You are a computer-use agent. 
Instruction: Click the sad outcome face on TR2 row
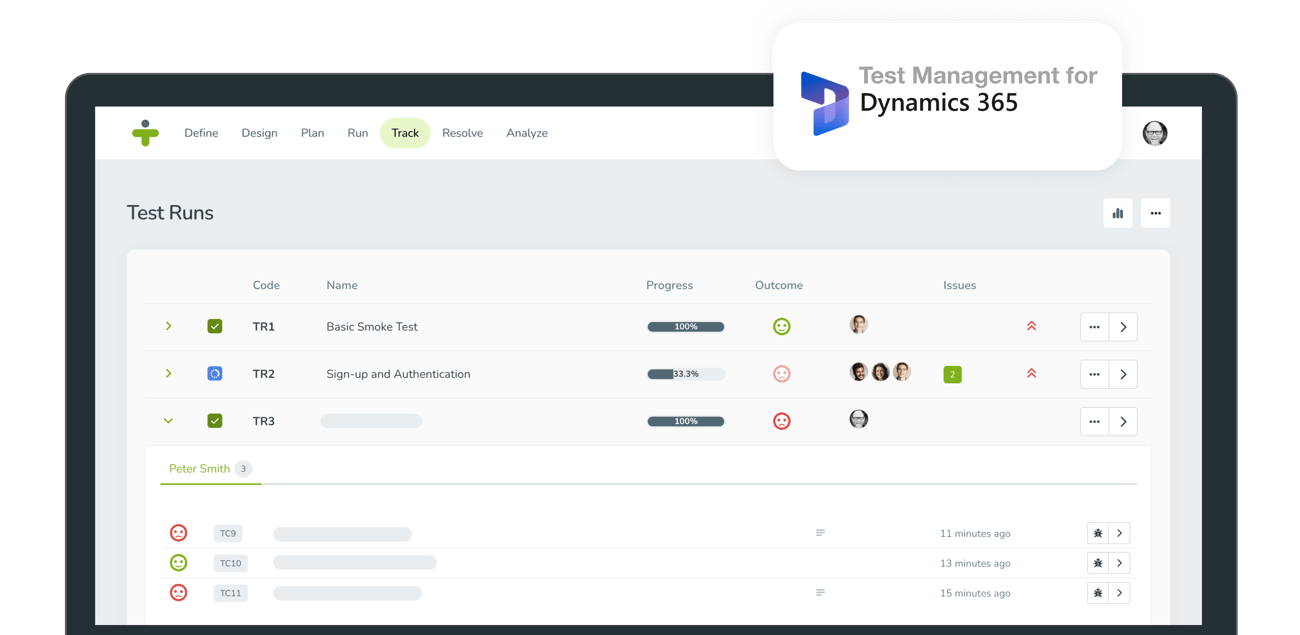pos(781,373)
